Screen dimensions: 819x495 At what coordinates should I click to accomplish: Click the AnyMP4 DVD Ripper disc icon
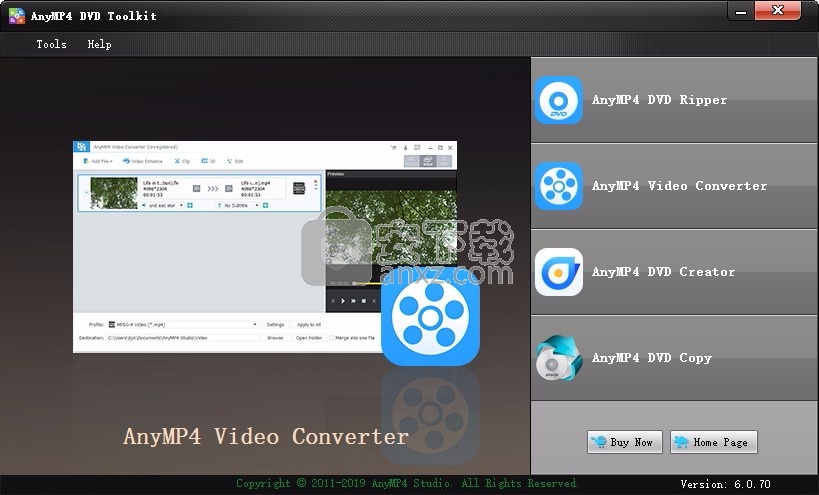[558, 100]
